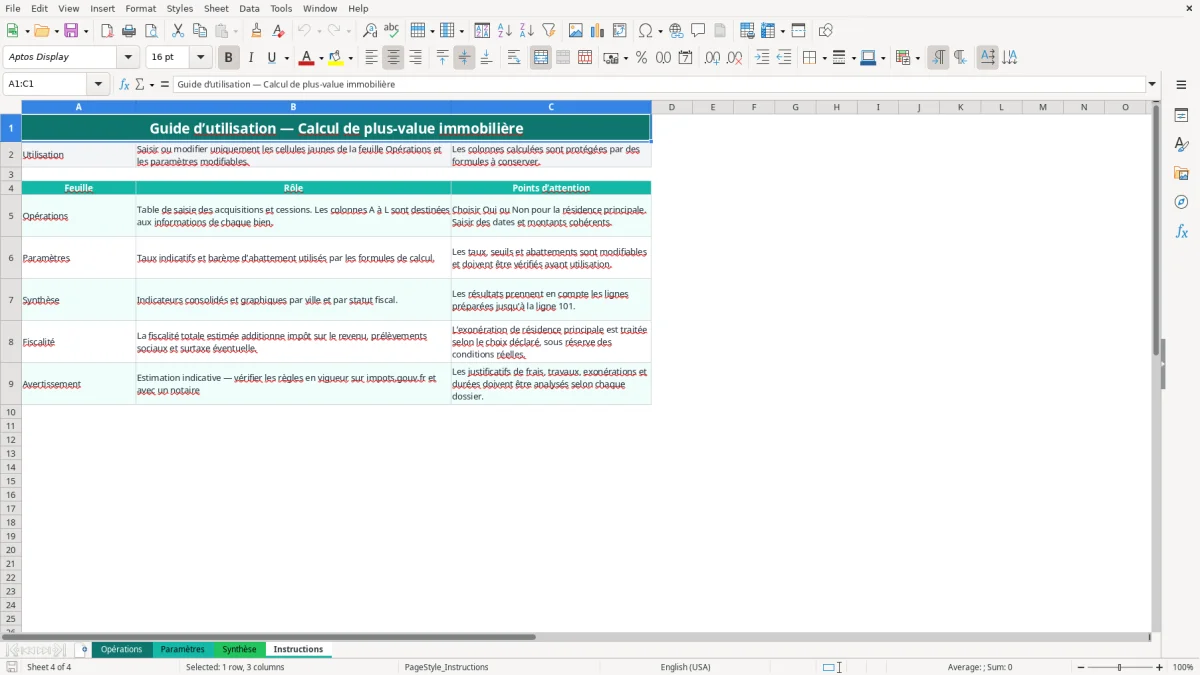The height and width of the screenshot is (675, 1200).
Task: Open Find & Replace dialog icon
Action: (370, 31)
